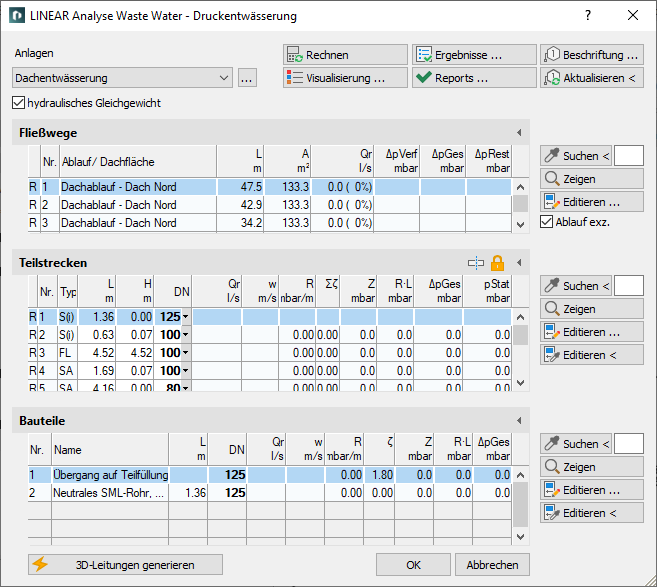Open the Reports dialog

pos(474,78)
